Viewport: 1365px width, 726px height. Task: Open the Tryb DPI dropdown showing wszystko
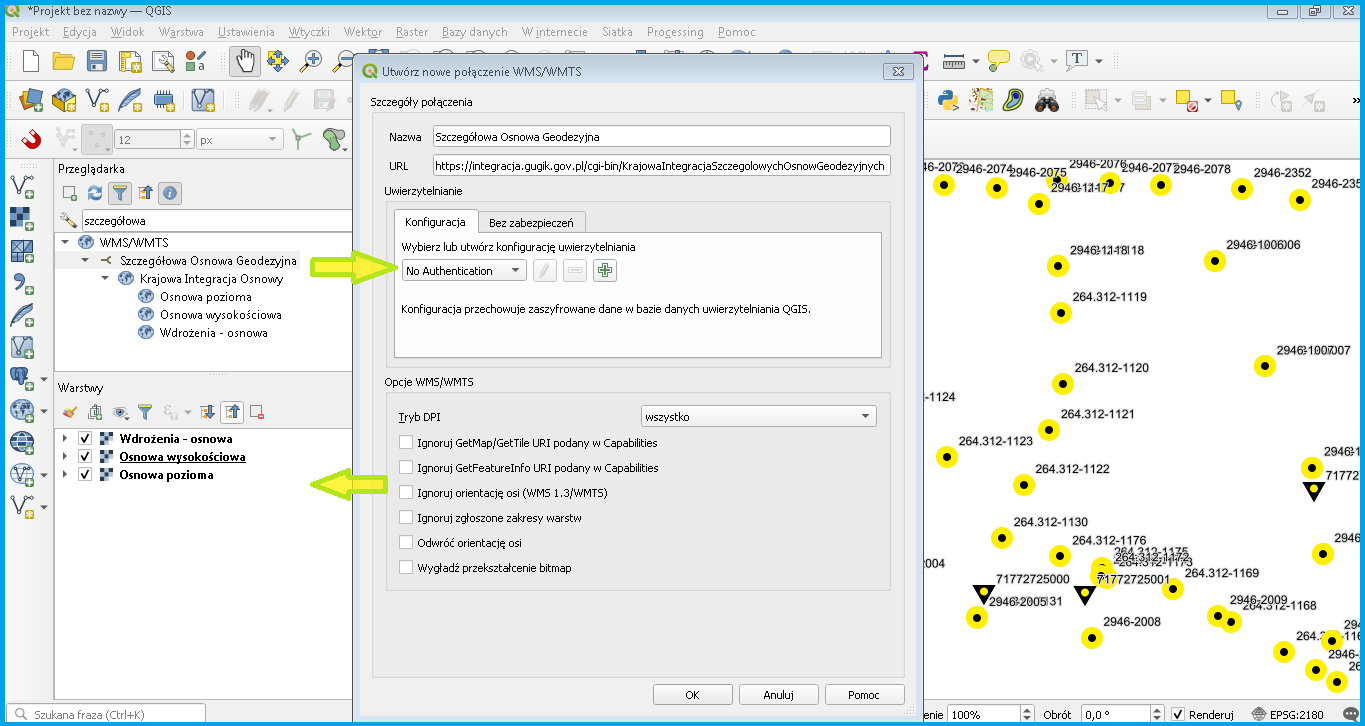tap(759, 417)
